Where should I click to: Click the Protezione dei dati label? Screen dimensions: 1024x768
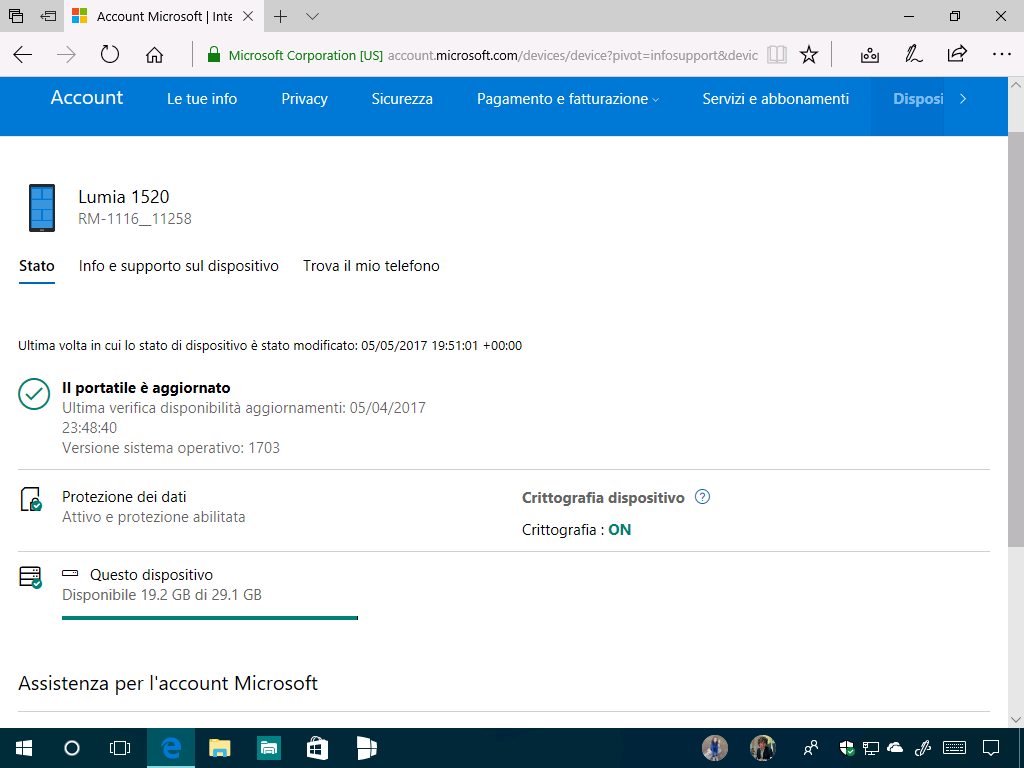pyautogui.click(x=124, y=497)
